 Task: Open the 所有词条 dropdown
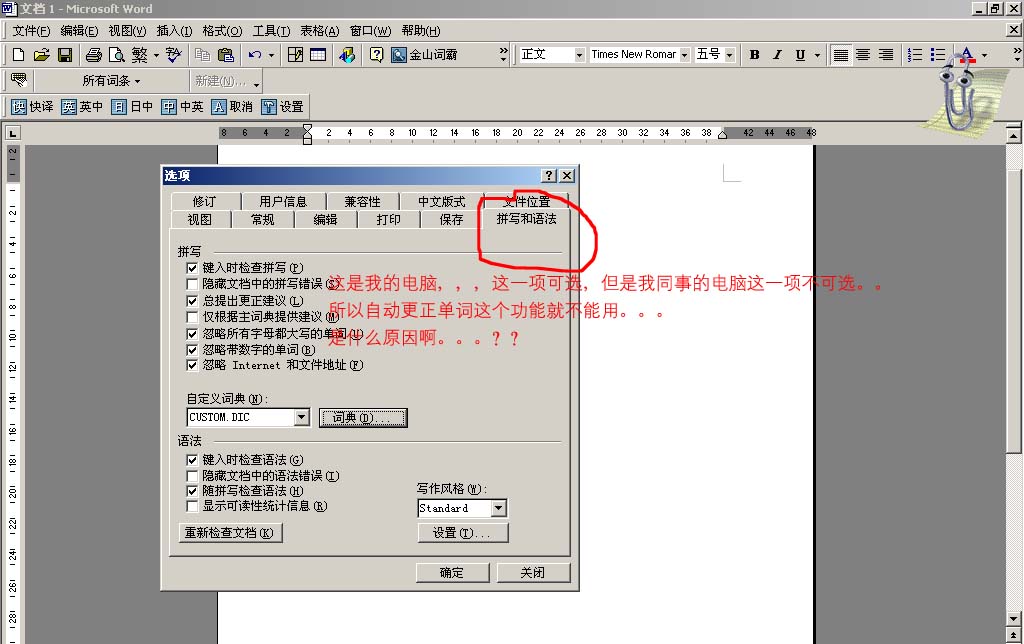click(111, 80)
